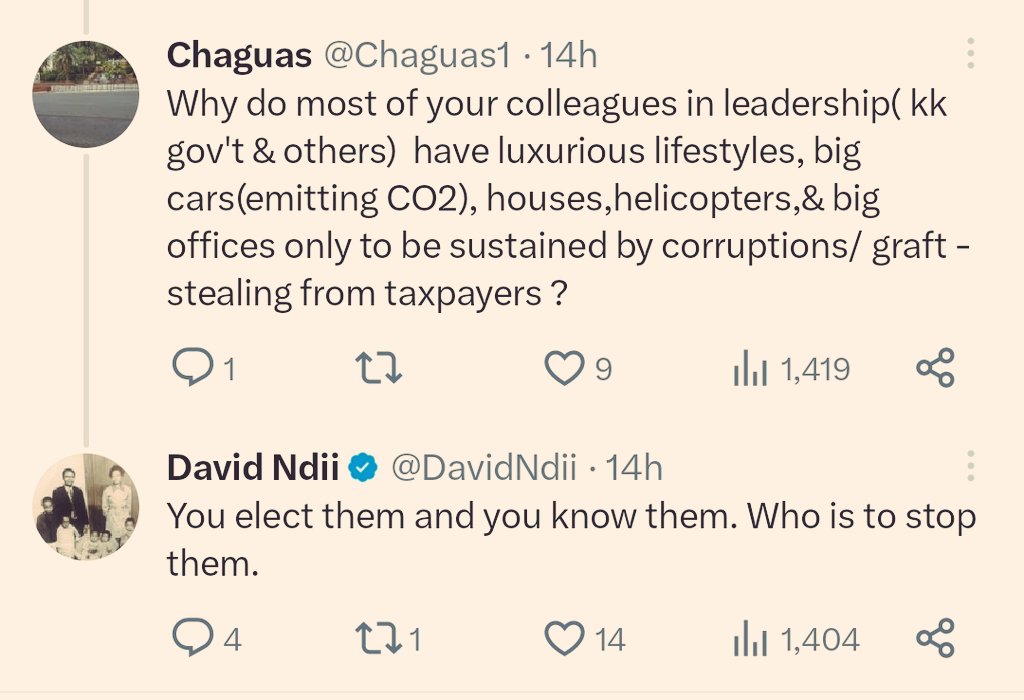Screen dimensions: 1024x700
Task: Go to the Chaguas display name profile
Action: tap(239, 55)
